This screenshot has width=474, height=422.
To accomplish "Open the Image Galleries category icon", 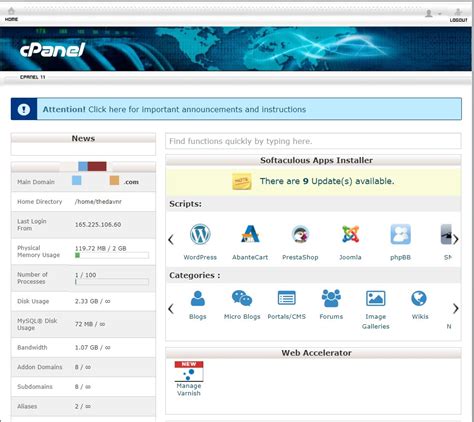I will 376,298.
